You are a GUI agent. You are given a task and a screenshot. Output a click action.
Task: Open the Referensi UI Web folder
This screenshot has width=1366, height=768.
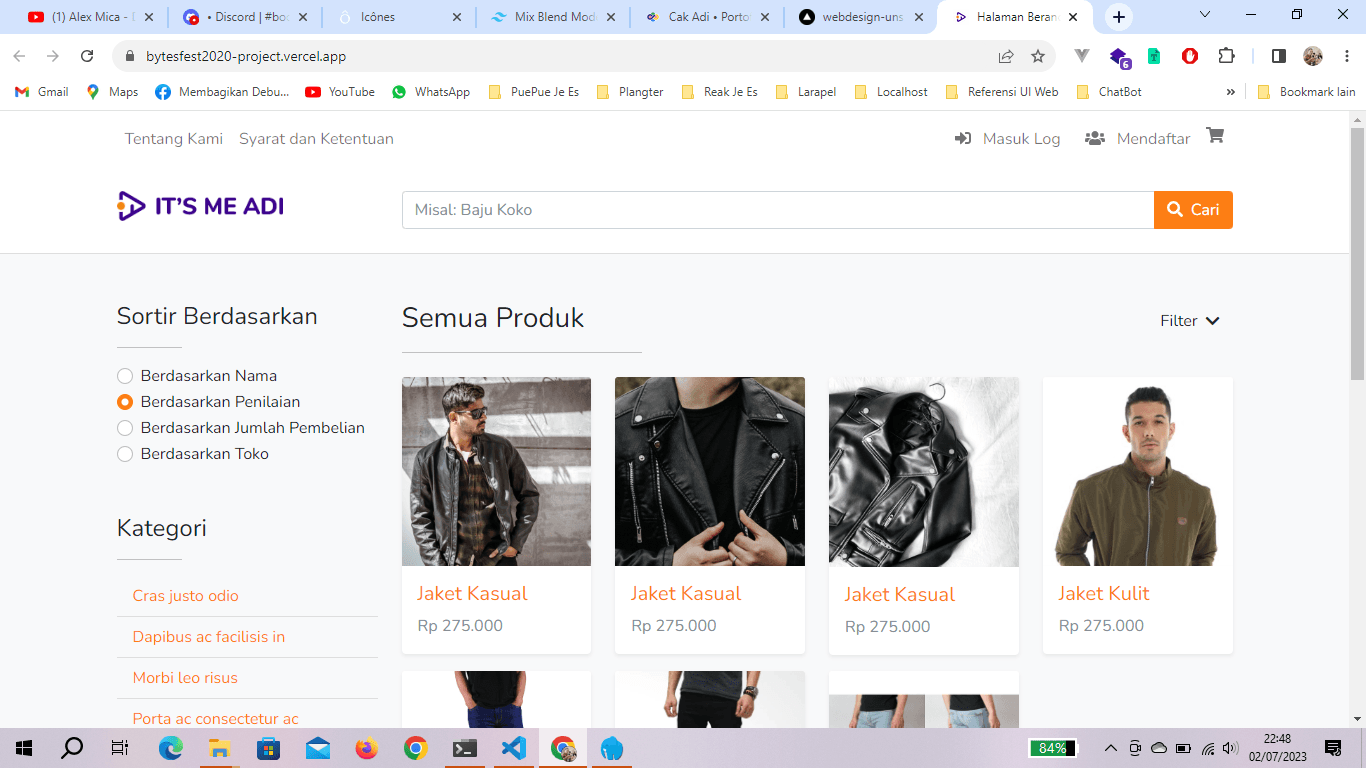(x=1001, y=92)
